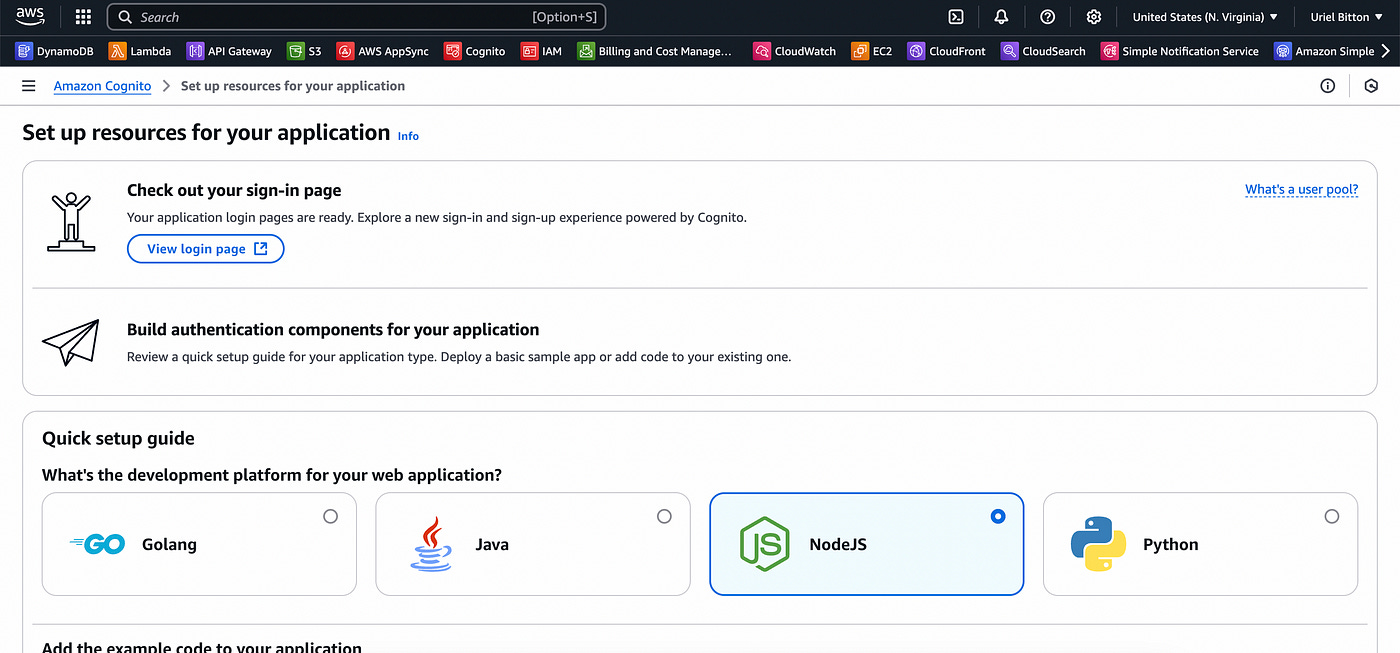This screenshot has width=1400, height=653.
Task: Click the 'Quick setup guide' heading
Action: tap(118, 438)
